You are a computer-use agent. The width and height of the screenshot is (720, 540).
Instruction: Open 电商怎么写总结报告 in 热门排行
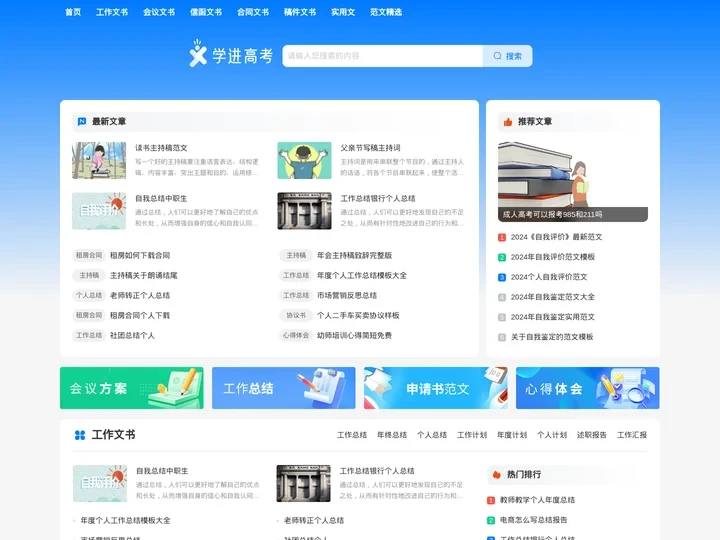(x=534, y=520)
